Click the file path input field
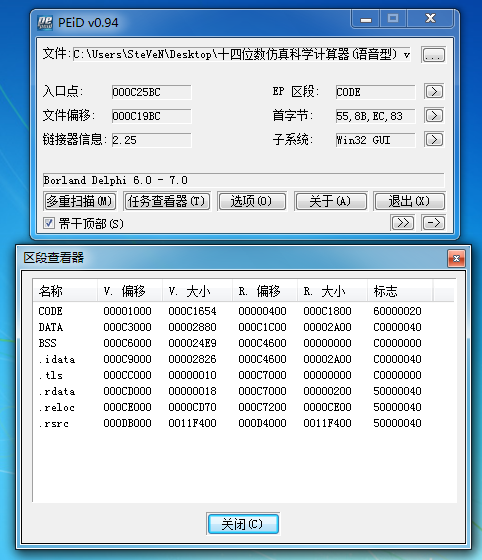Screen dimensions: 482x560 tap(242, 54)
